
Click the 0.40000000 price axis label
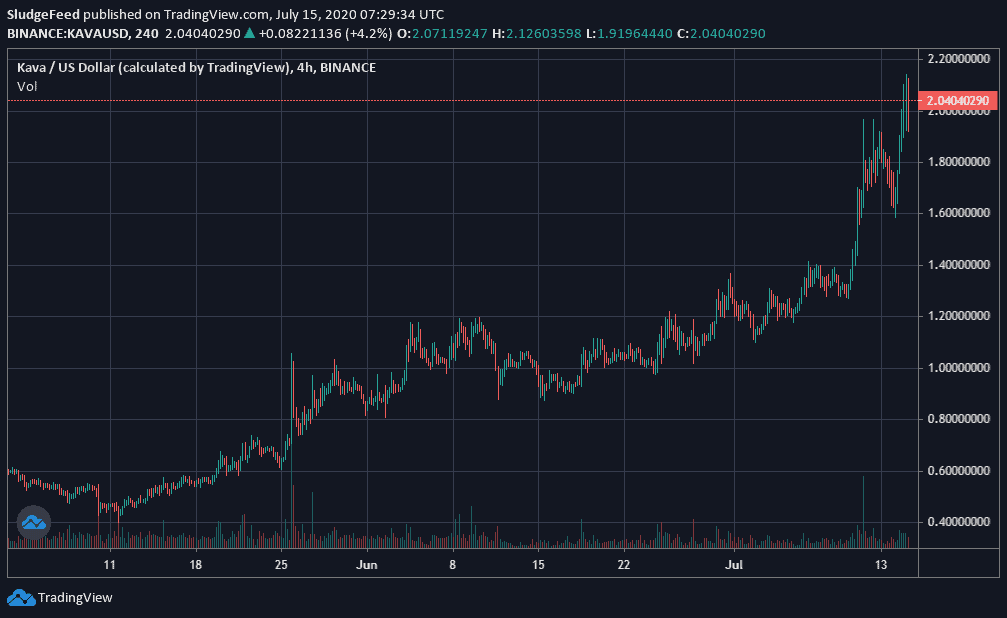click(959, 522)
